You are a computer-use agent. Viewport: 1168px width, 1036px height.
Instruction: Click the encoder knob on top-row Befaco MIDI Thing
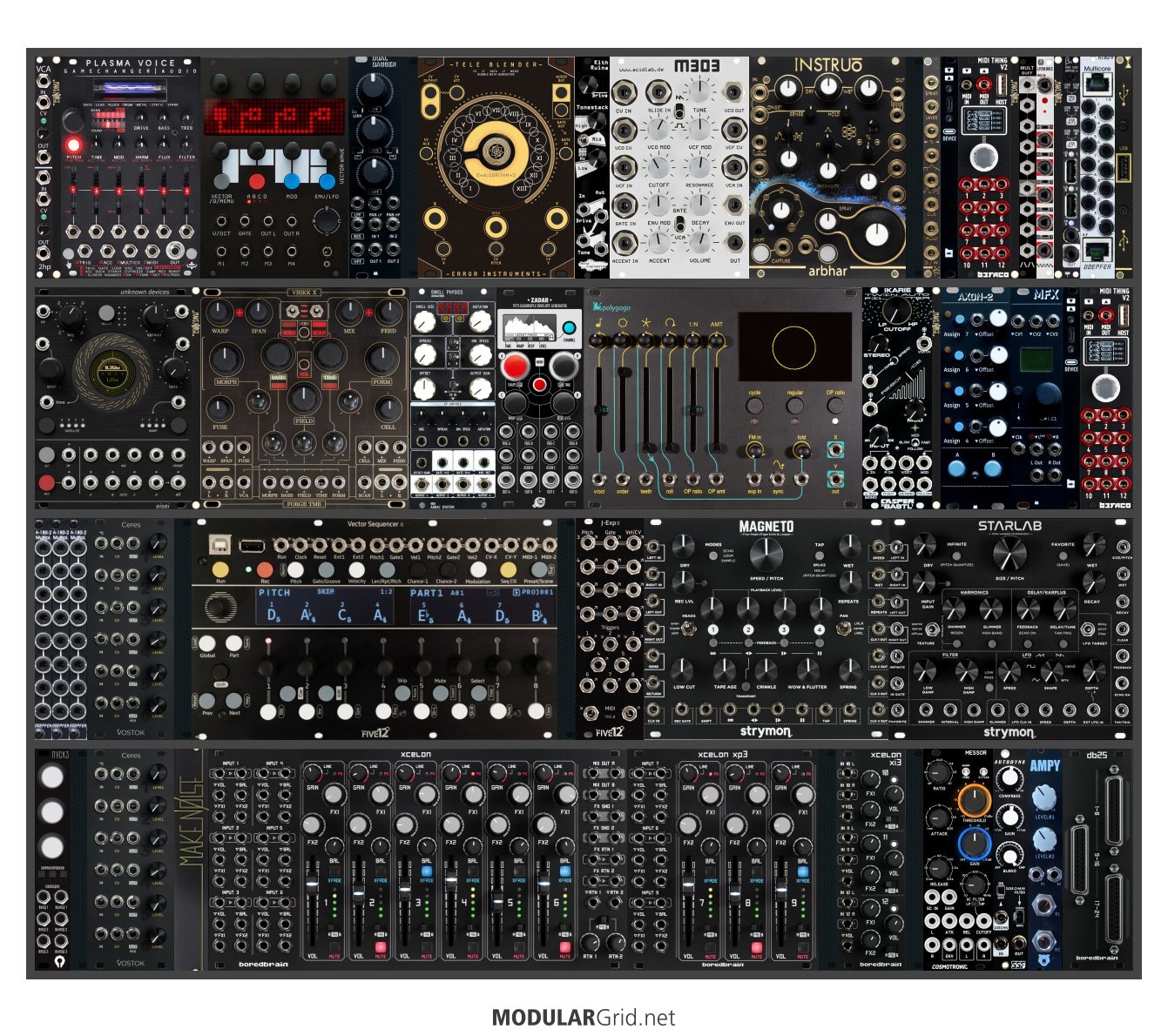(x=983, y=158)
